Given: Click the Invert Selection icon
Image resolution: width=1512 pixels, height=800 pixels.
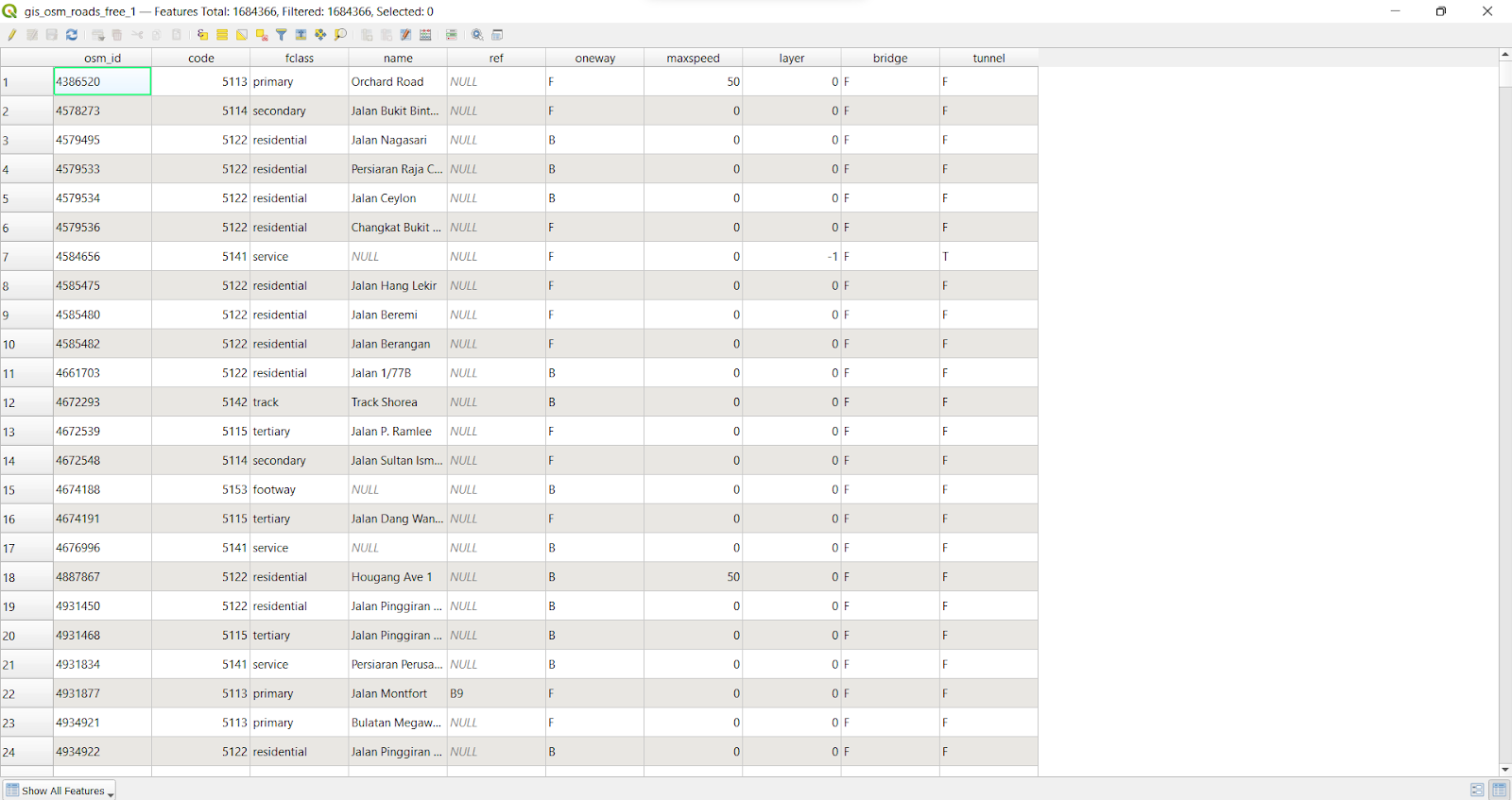Looking at the screenshot, I should (x=242, y=35).
